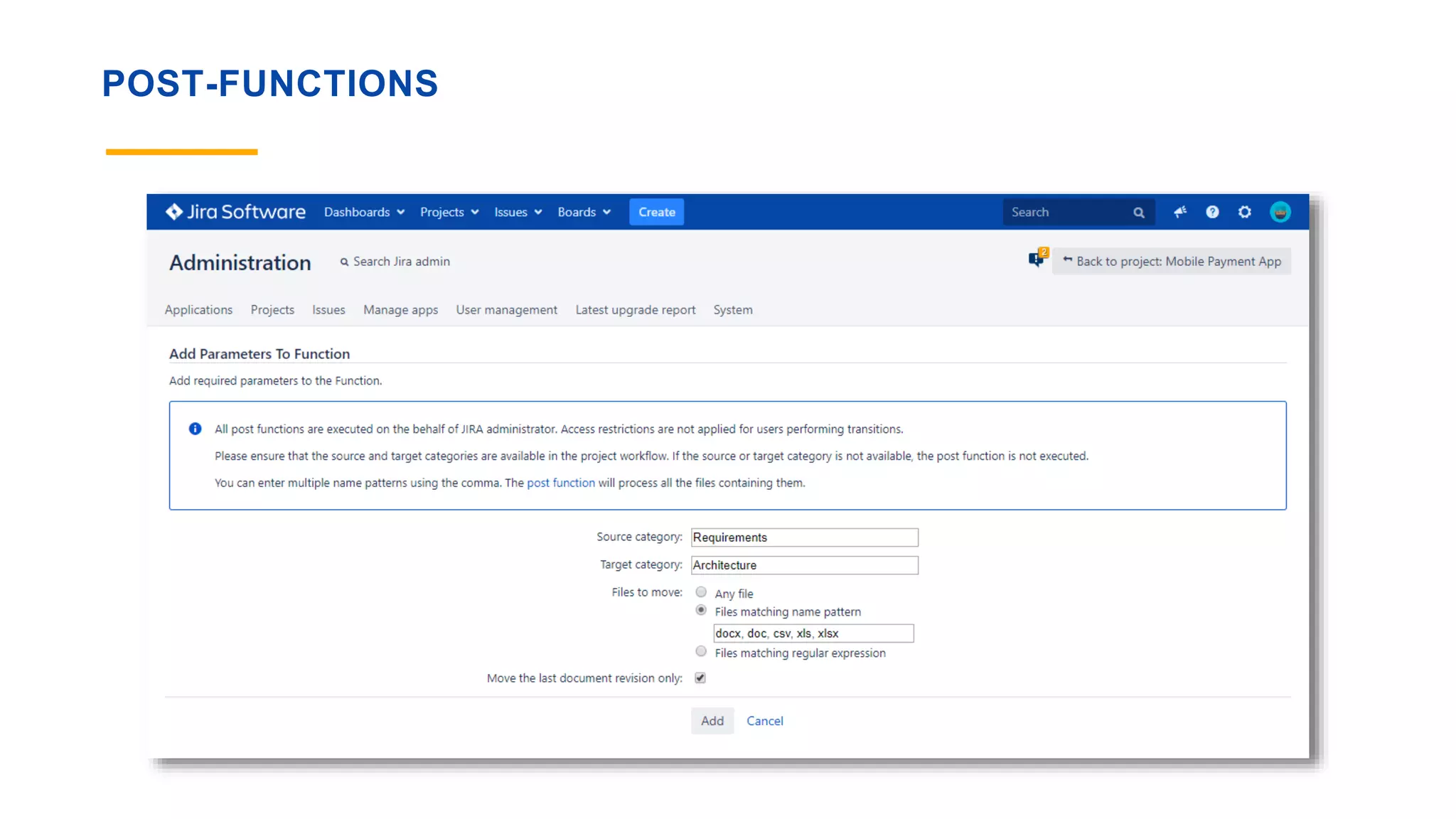Click the notification icon with badge 2
This screenshot has height=819, width=1456.
tap(1037, 259)
